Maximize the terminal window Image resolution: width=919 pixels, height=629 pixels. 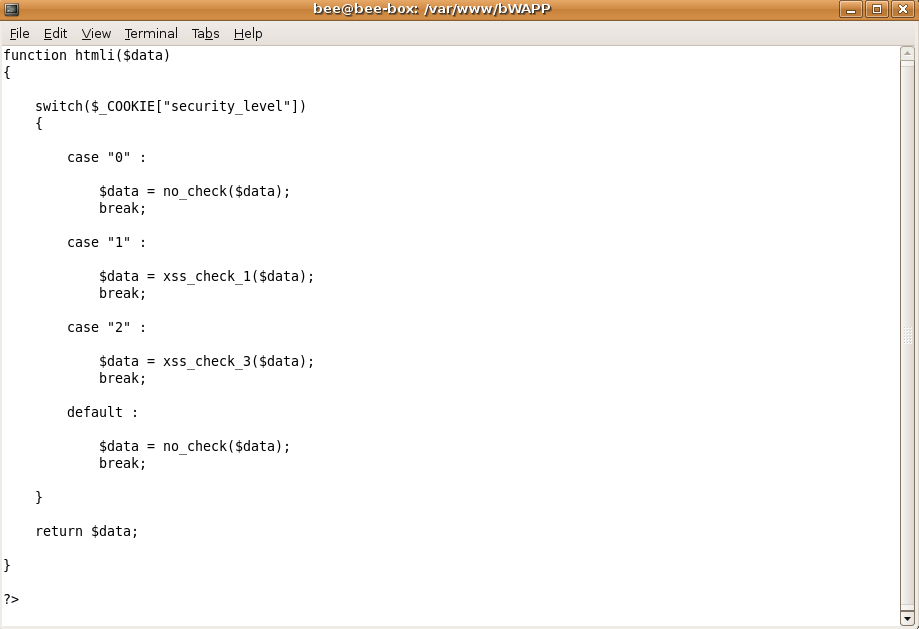877,9
